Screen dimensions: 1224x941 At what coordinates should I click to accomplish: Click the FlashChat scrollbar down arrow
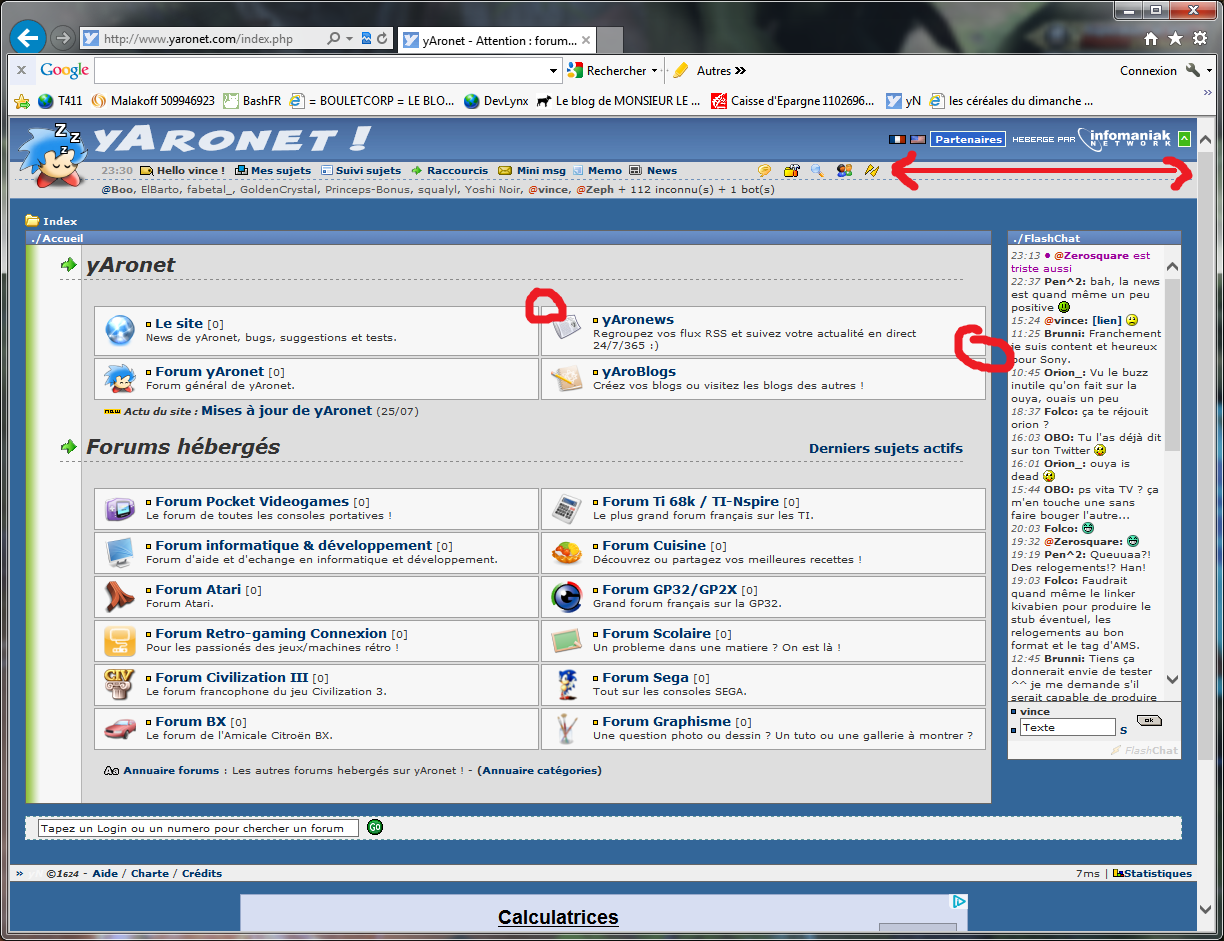(1173, 679)
